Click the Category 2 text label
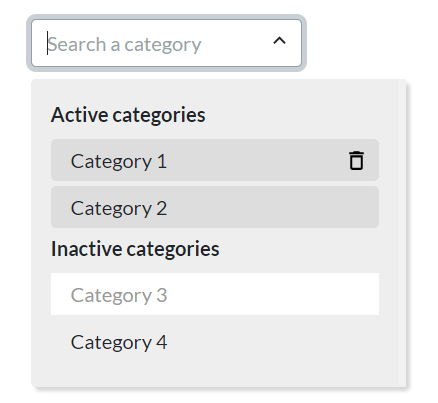Screen dimensions: 438x403 [x=119, y=209]
